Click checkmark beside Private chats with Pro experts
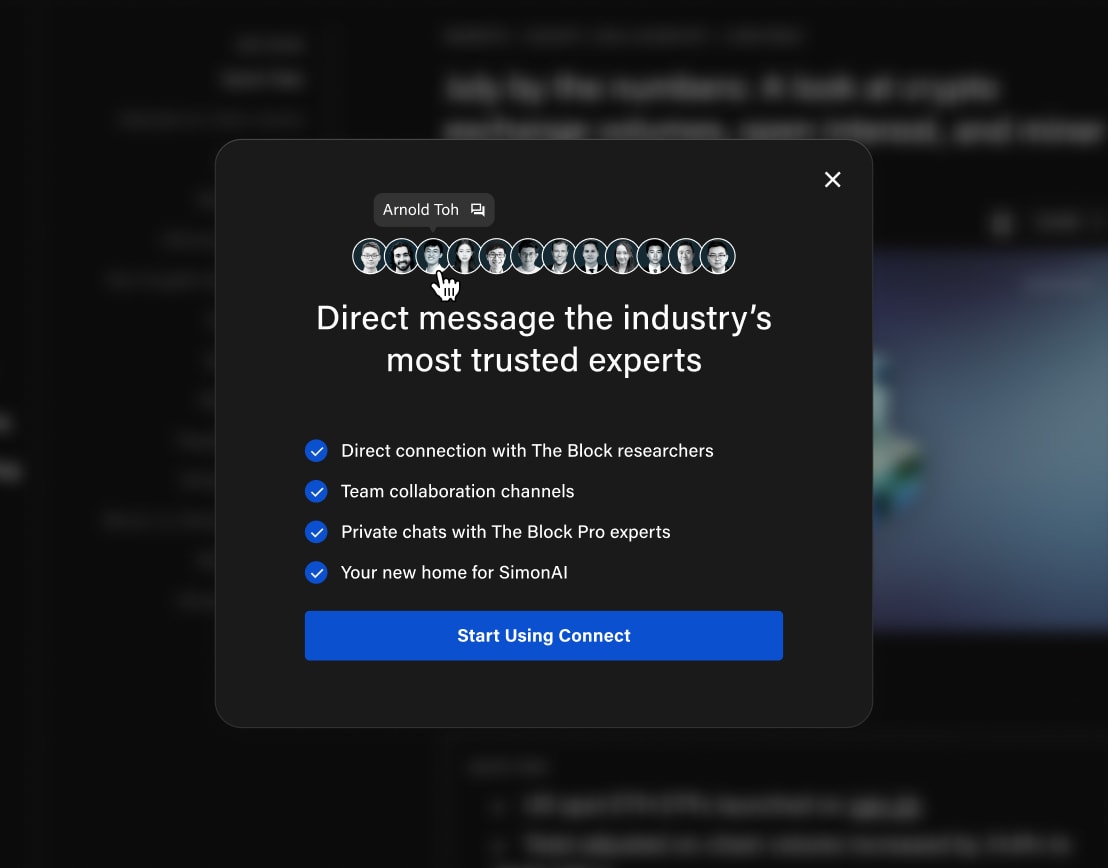This screenshot has height=868, width=1108. [316, 532]
